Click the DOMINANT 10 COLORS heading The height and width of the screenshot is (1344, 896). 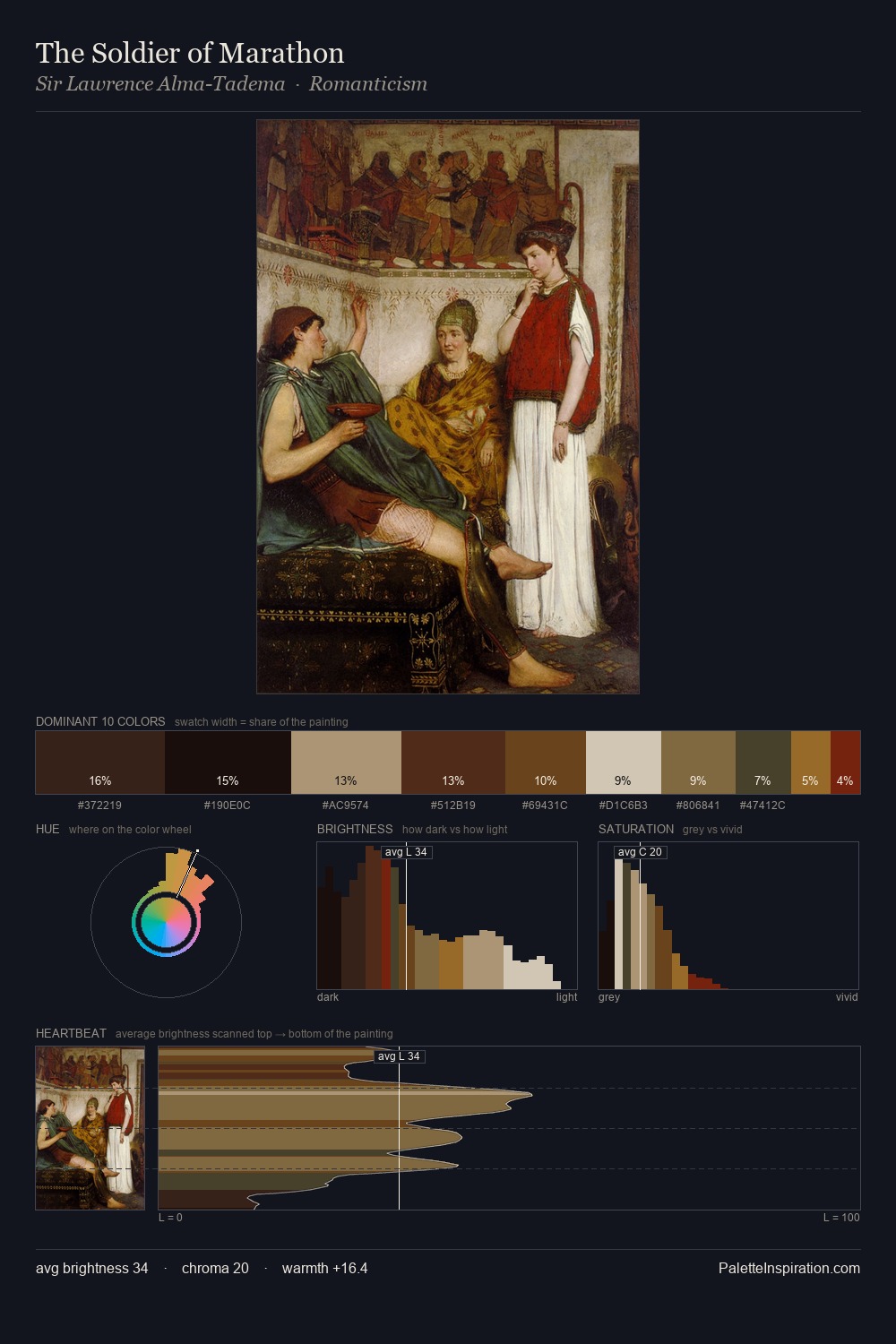(x=100, y=721)
